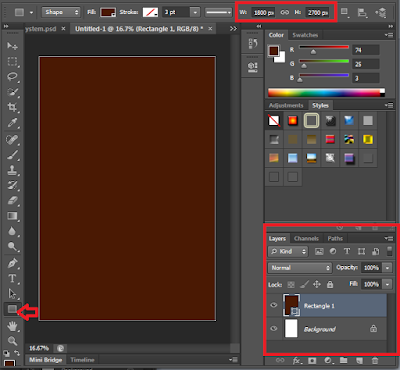Open the Kind filter dropdown
The width and height of the screenshot is (400, 370).
[x=288, y=251]
